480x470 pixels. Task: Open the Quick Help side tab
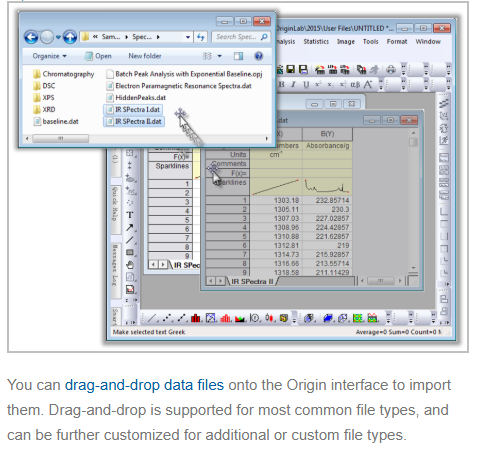(115, 209)
